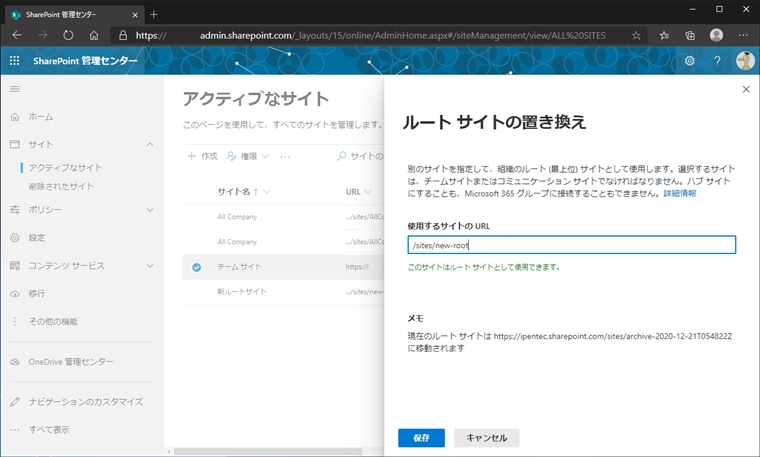Expand the サイト section chevron
760x457 pixels.
pos(150,144)
